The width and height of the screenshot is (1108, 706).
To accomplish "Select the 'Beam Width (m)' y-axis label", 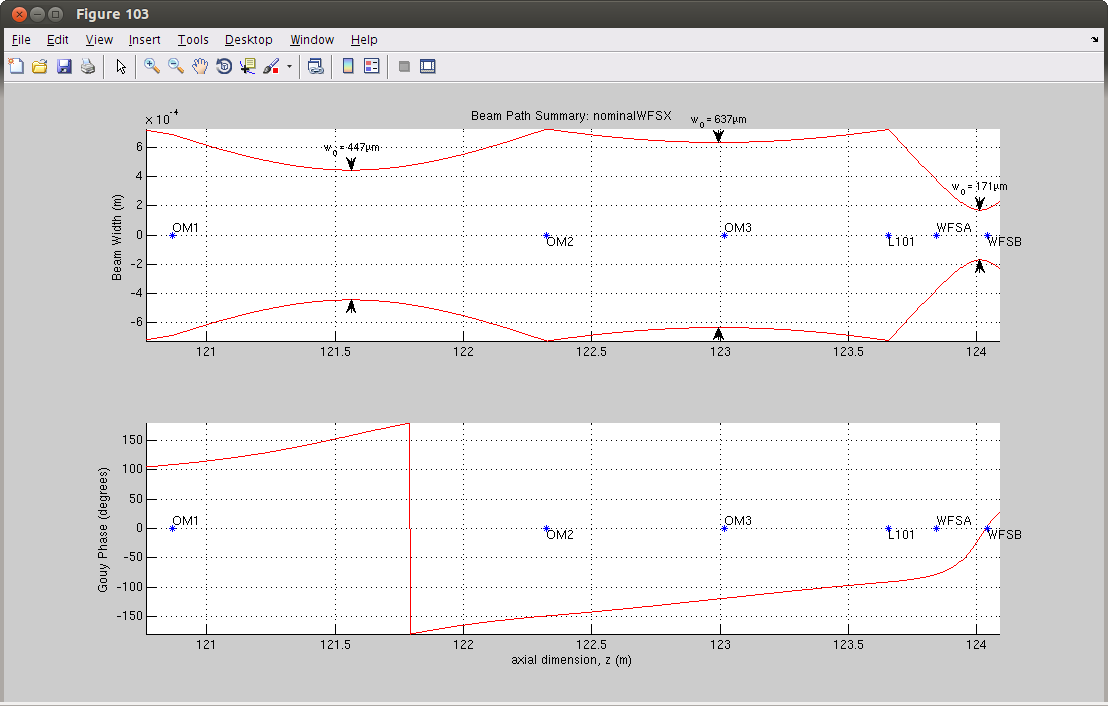I will (x=117, y=237).
